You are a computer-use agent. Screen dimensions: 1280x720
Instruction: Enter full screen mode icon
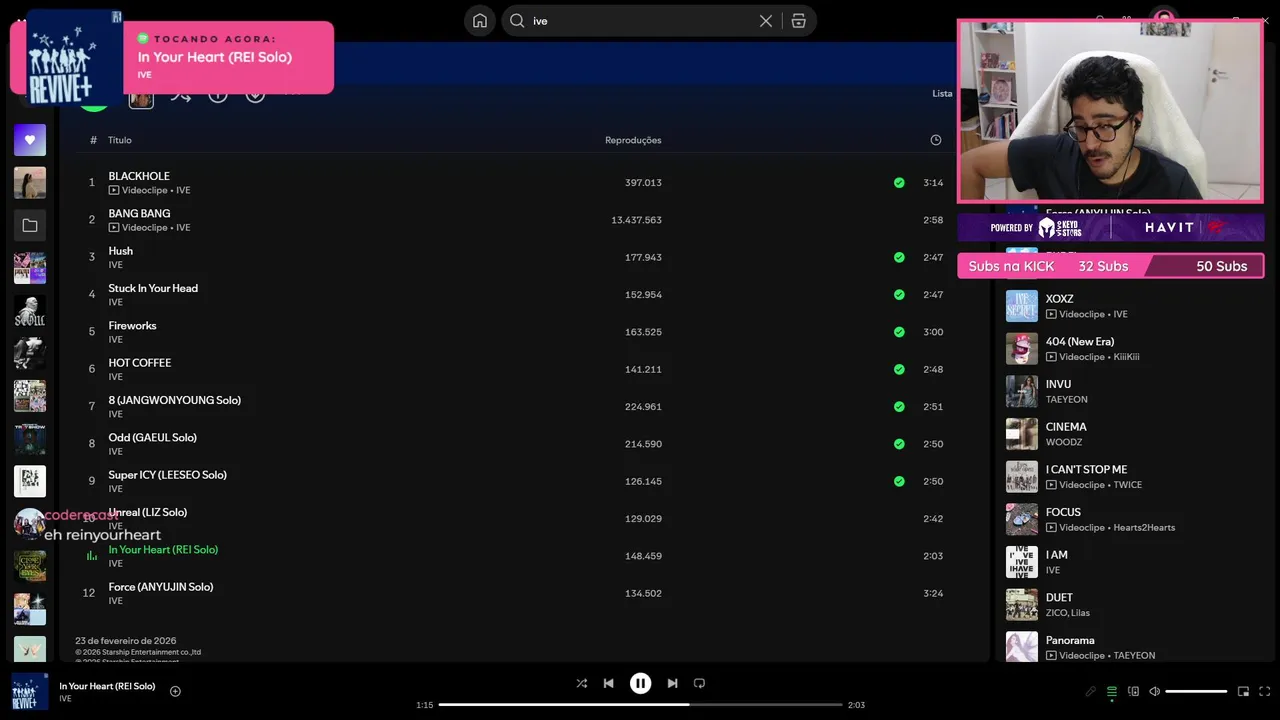coord(1265,691)
